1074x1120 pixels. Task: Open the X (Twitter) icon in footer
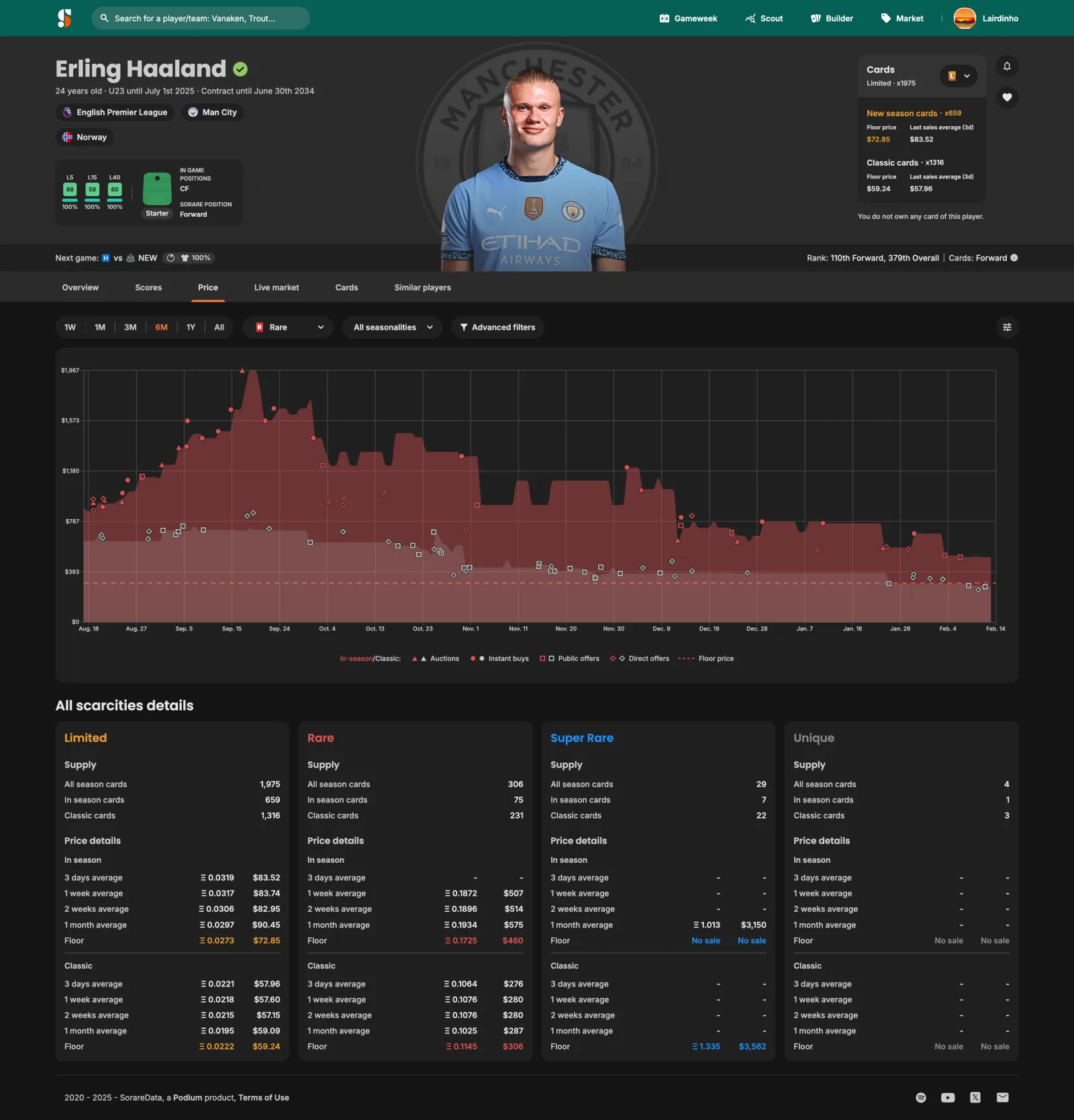[975, 1097]
